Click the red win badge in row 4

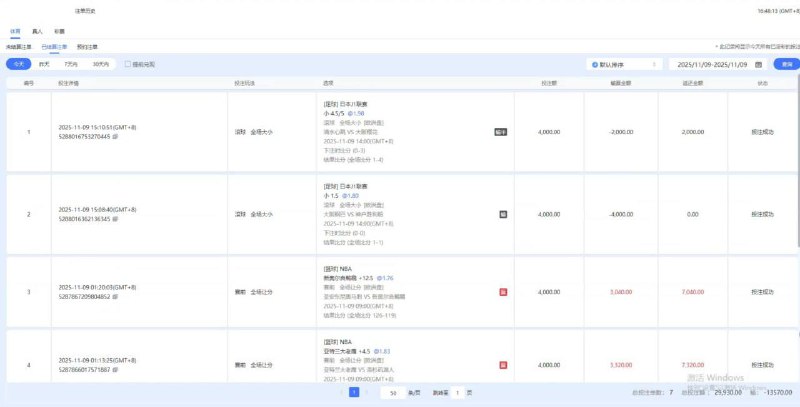502,365
